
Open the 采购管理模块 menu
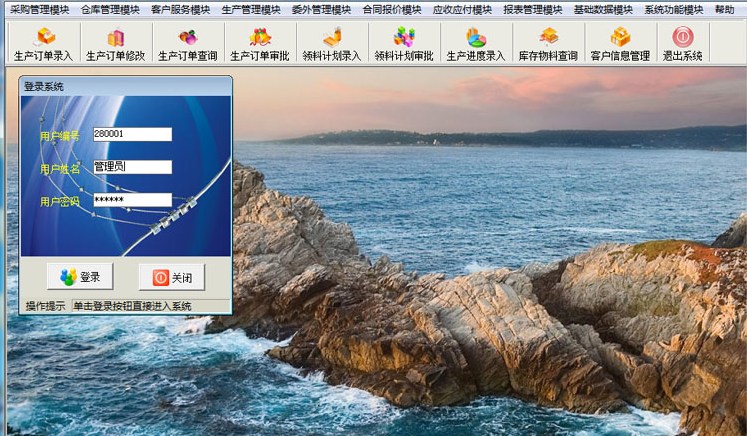40,10
